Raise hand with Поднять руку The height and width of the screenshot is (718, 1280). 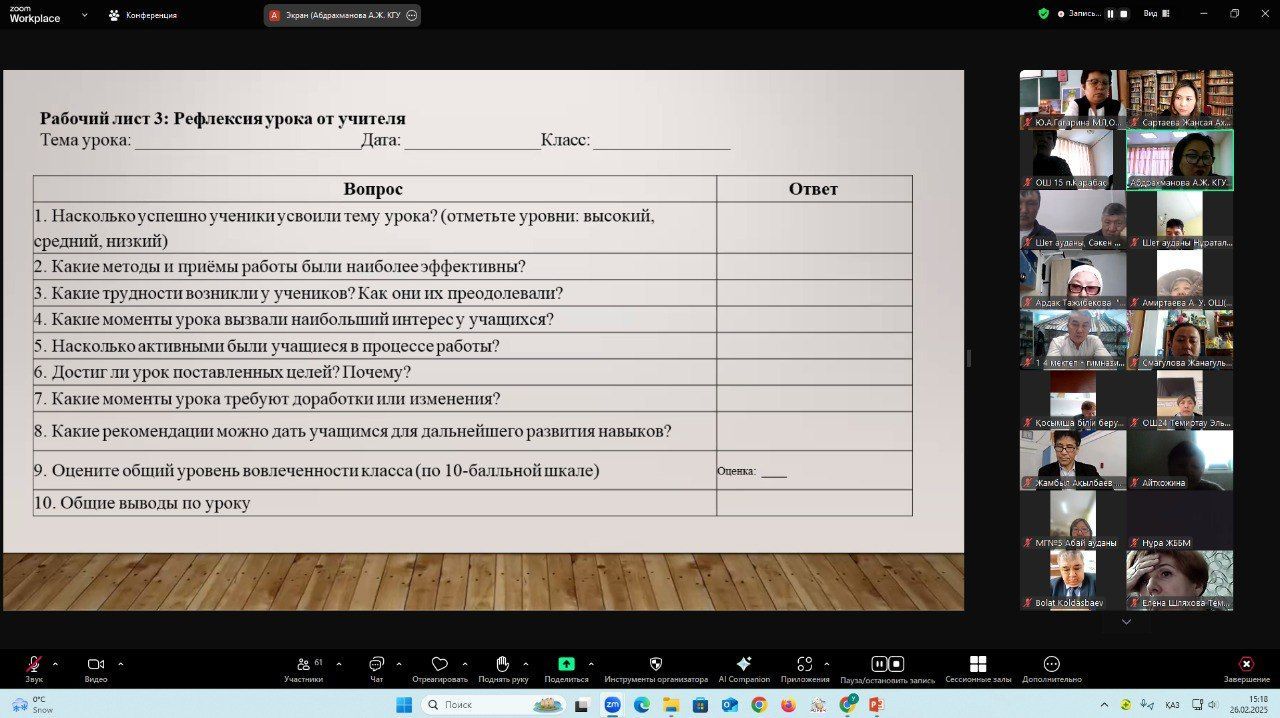tap(503, 666)
